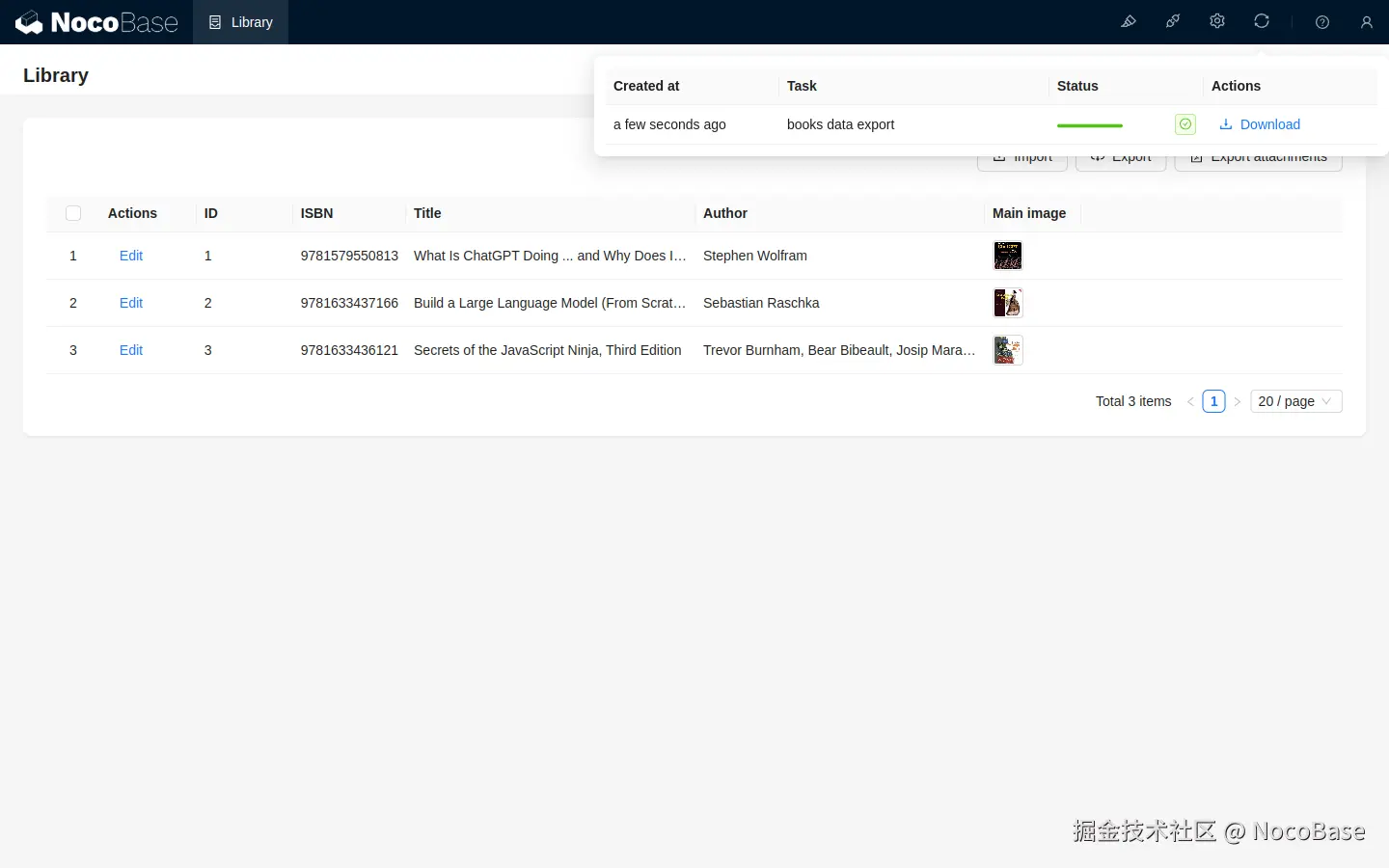Edit the Sebastian Raschka book row

[x=131, y=303]
